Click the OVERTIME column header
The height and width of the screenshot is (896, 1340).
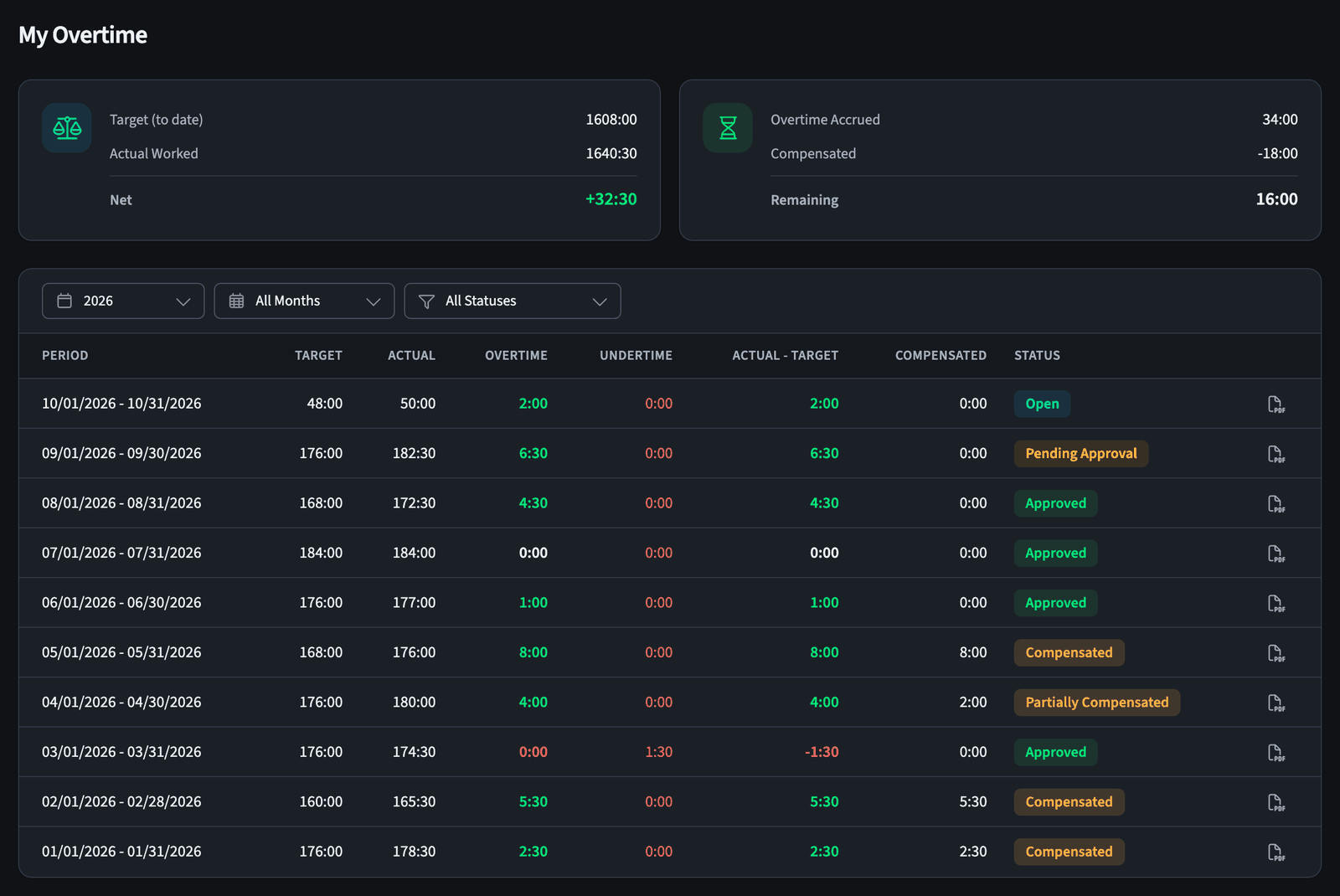click(516, 355)
